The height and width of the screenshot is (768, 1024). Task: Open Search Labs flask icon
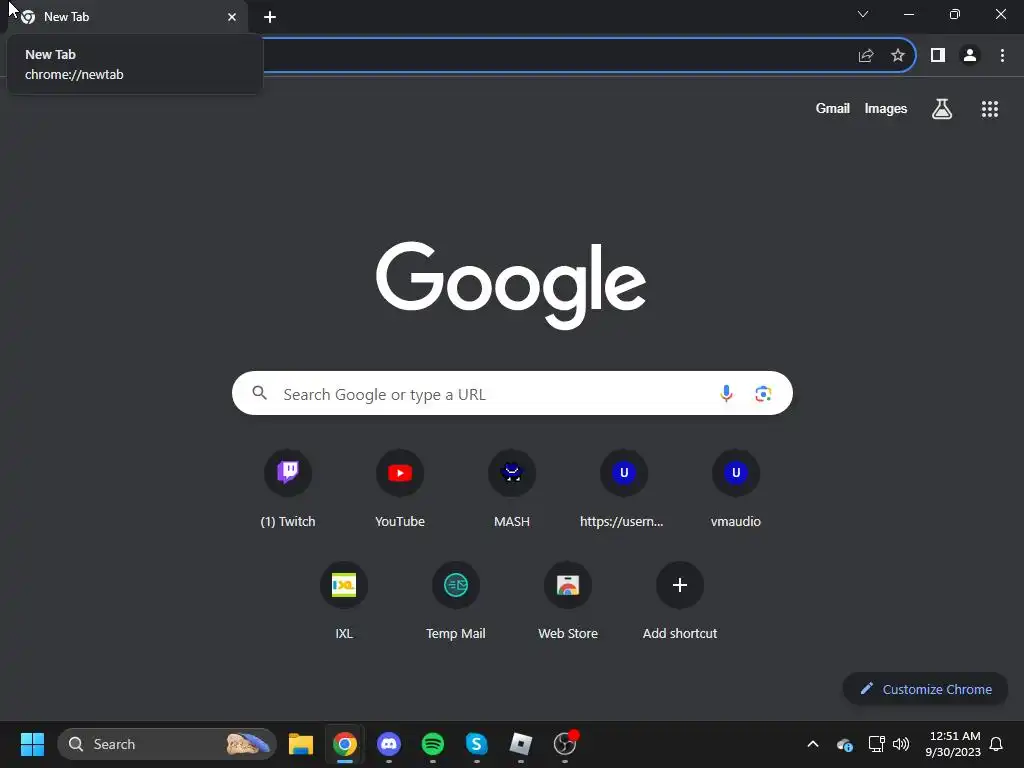[941, 109]
